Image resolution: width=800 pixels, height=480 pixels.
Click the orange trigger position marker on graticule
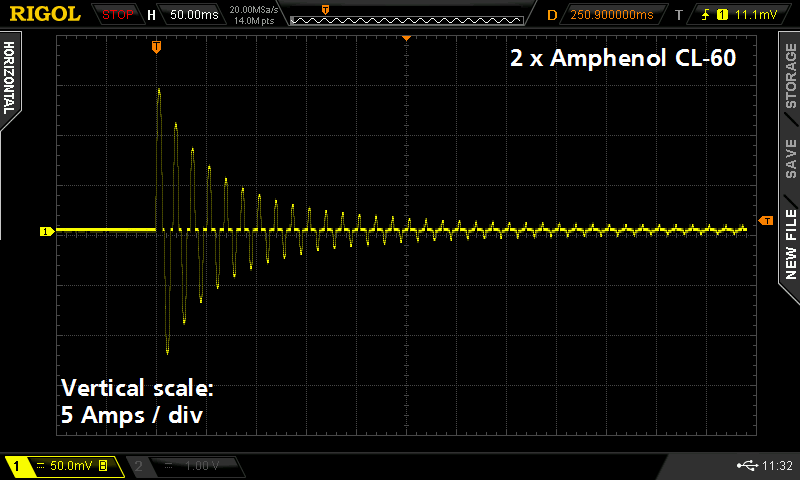click(157, 47)
